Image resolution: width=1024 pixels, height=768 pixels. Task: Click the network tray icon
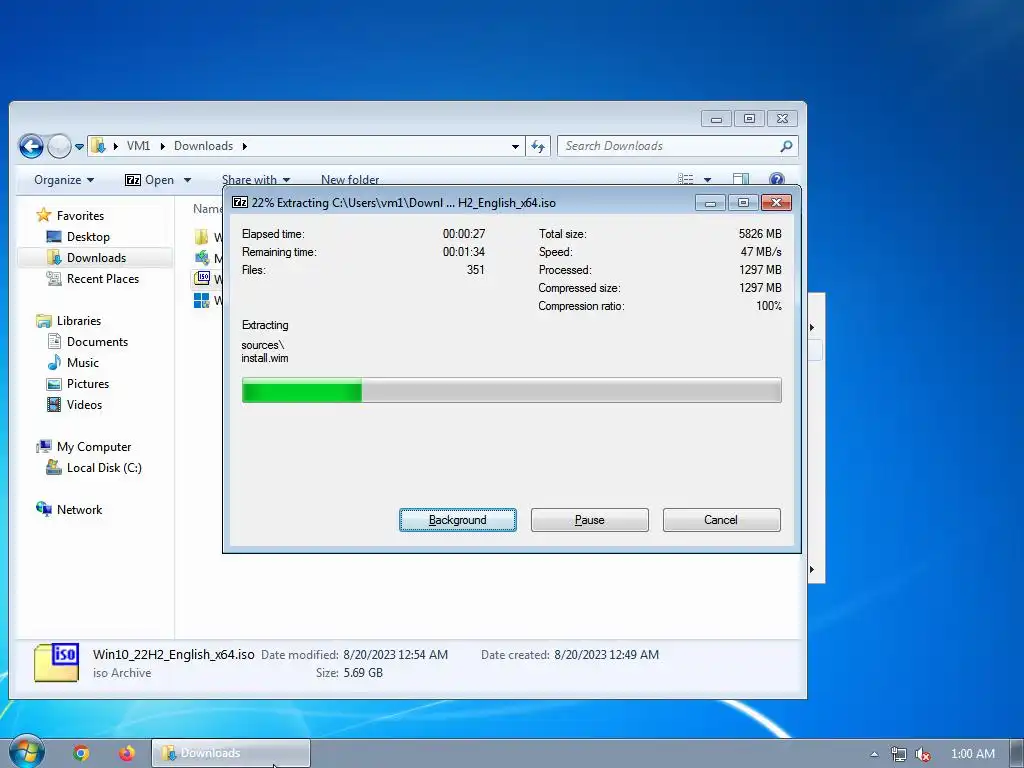coord(899,754)
